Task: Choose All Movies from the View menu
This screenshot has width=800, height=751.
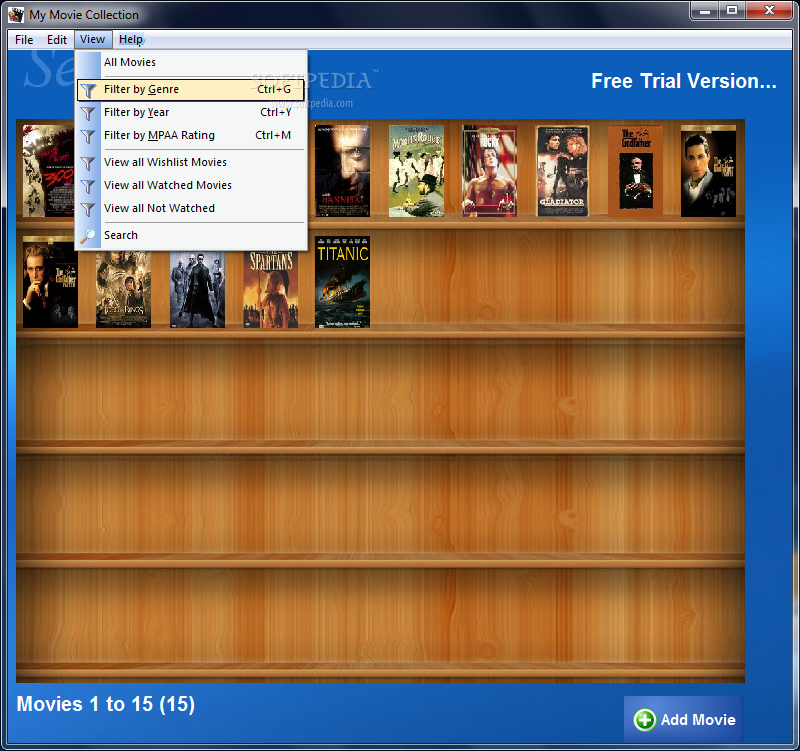Action: pyautogui.click(x=191, y=62)
